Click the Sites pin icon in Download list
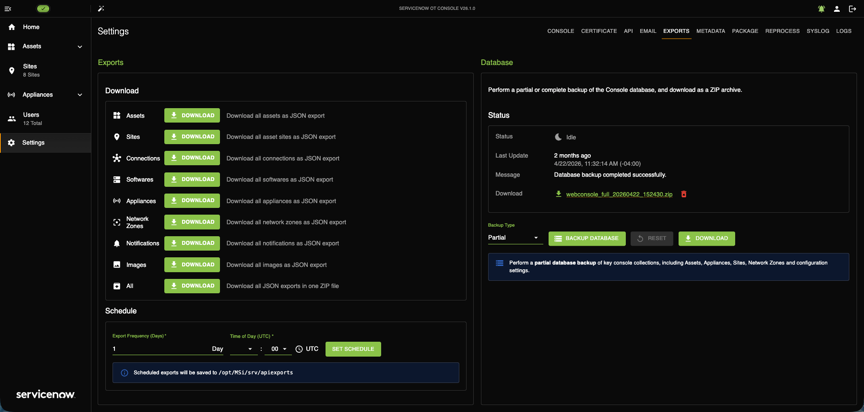This screenshot has width=864, height=412. click(116, 137)
